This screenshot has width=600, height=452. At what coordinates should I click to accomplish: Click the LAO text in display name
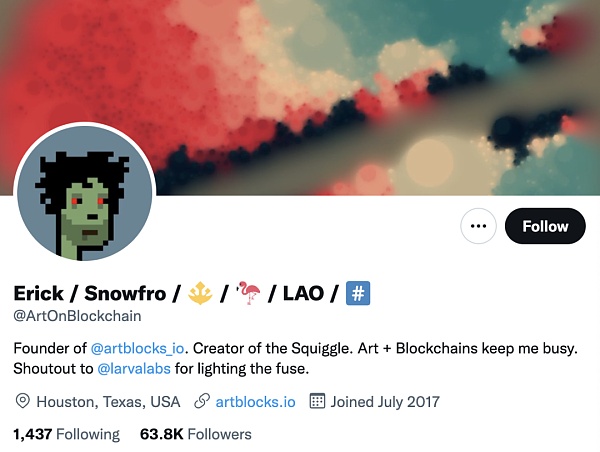point(303,294)
